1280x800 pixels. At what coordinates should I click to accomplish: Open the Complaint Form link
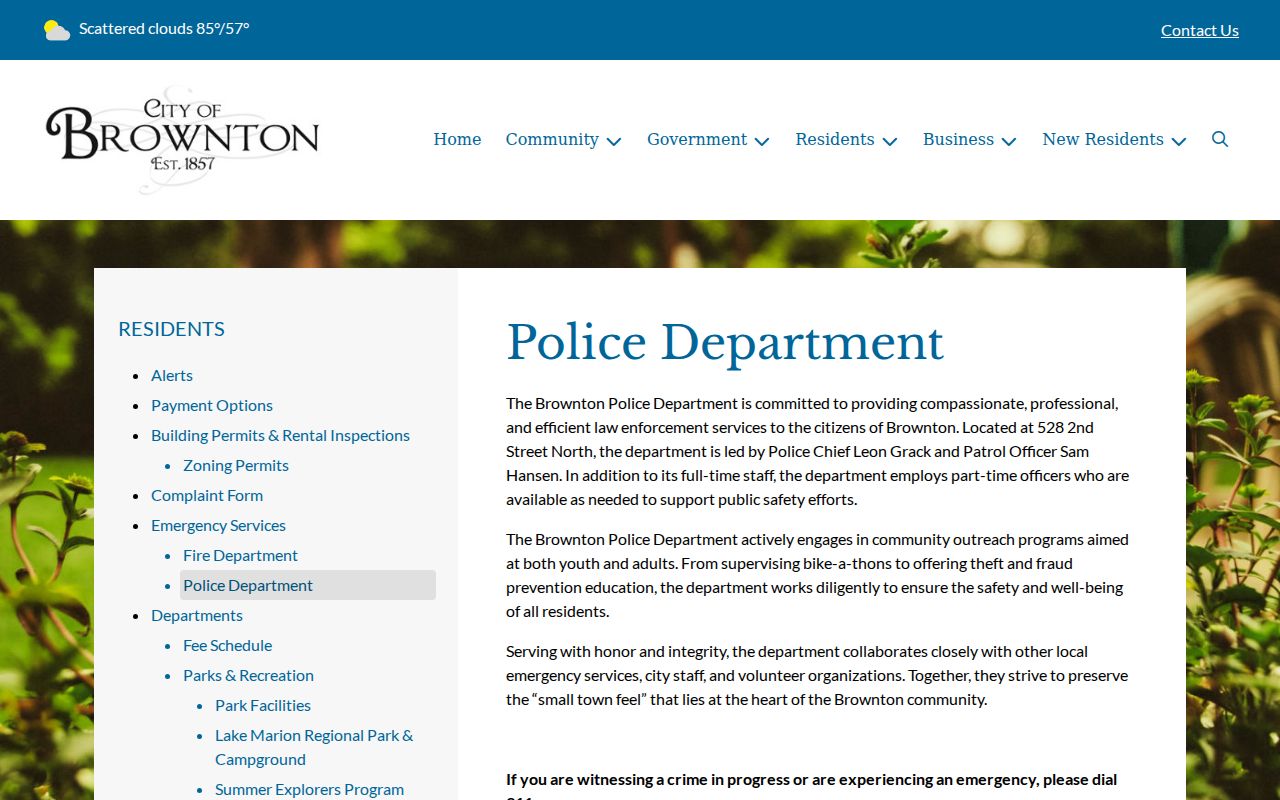pos(207,495)
